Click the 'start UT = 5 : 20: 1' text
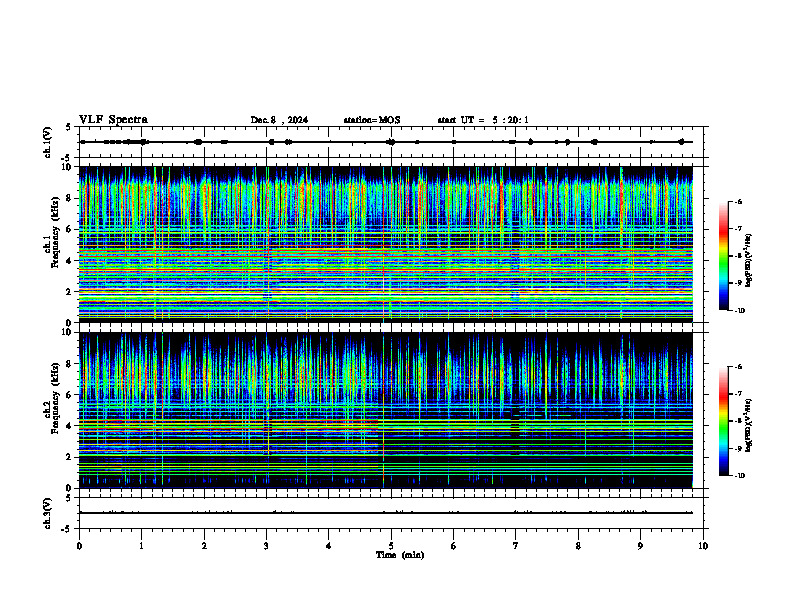The width and height of the screenshot is (792, 612). (x=483, y=120)
